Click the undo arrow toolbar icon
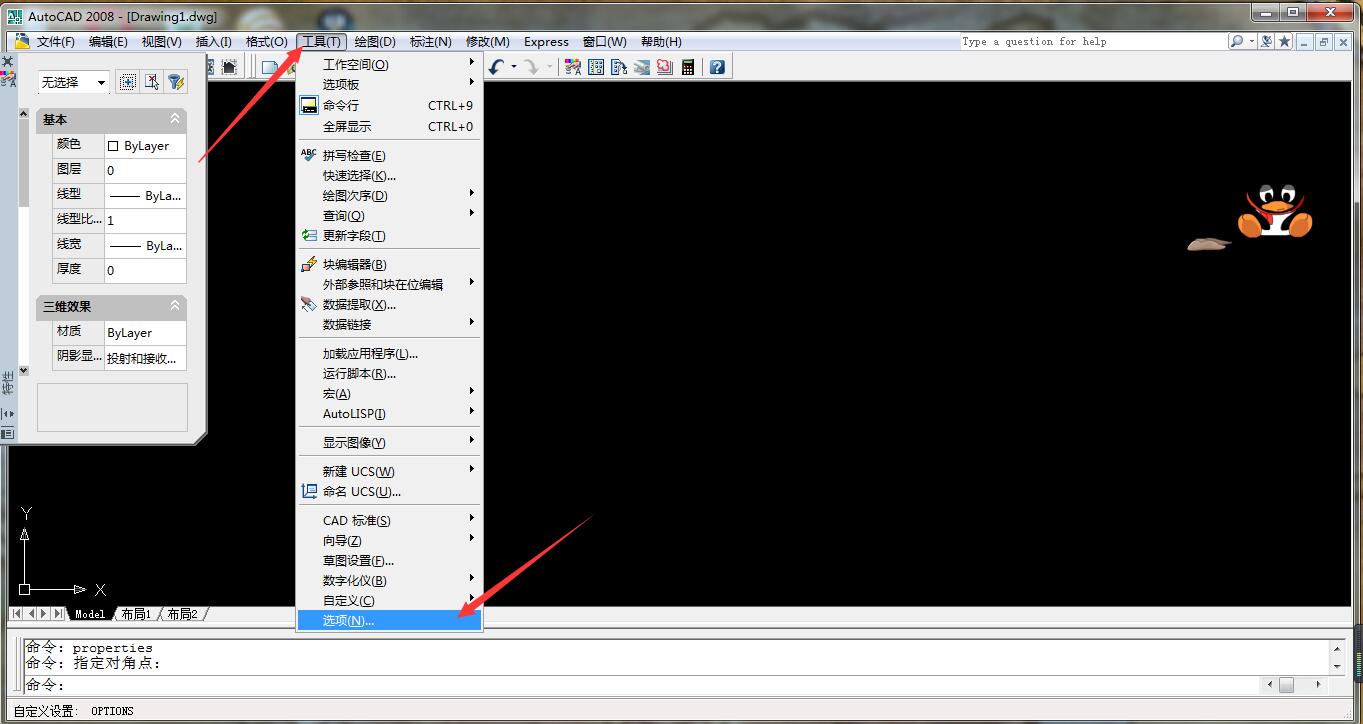This screenshot has height=724, width=1363. [x=497, y=67]
